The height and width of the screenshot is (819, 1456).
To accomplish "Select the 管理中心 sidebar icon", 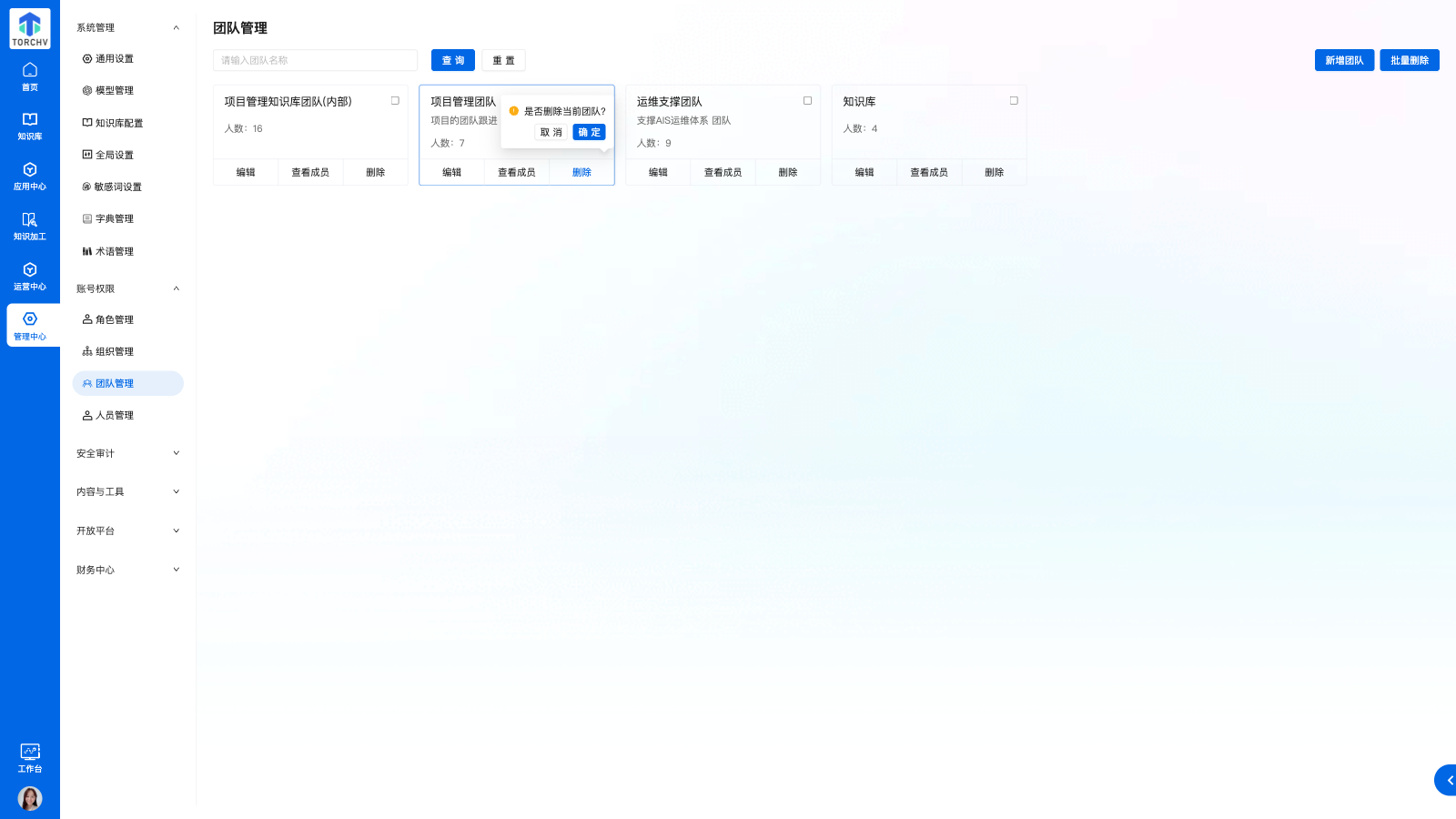I will tap(30, 326).
